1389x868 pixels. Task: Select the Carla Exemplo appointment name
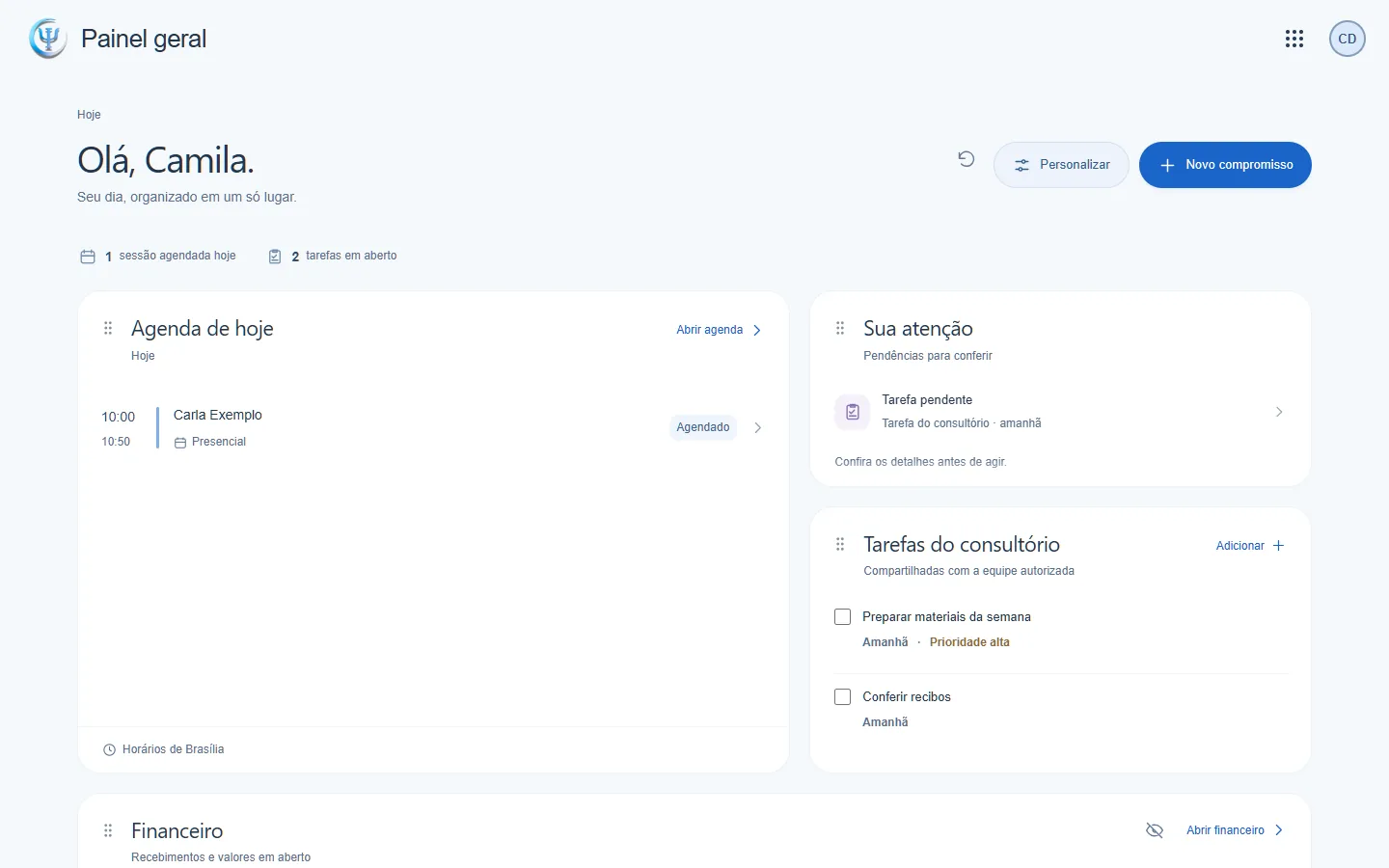(x=218, y=415)
